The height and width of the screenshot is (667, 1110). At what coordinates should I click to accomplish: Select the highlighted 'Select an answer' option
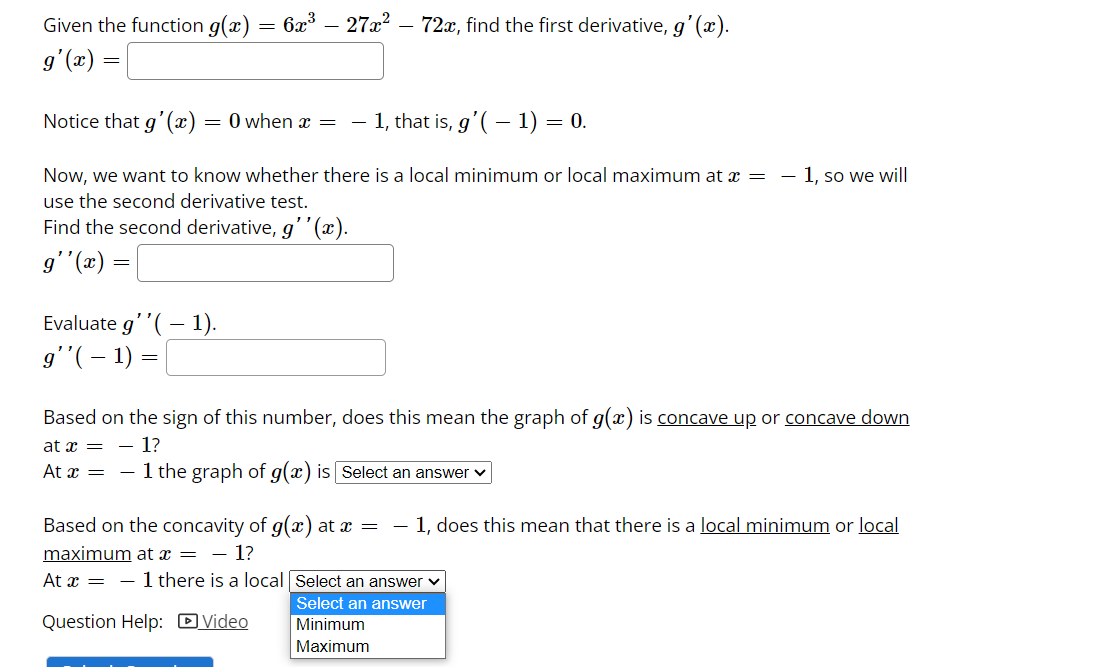pos(360,603)
